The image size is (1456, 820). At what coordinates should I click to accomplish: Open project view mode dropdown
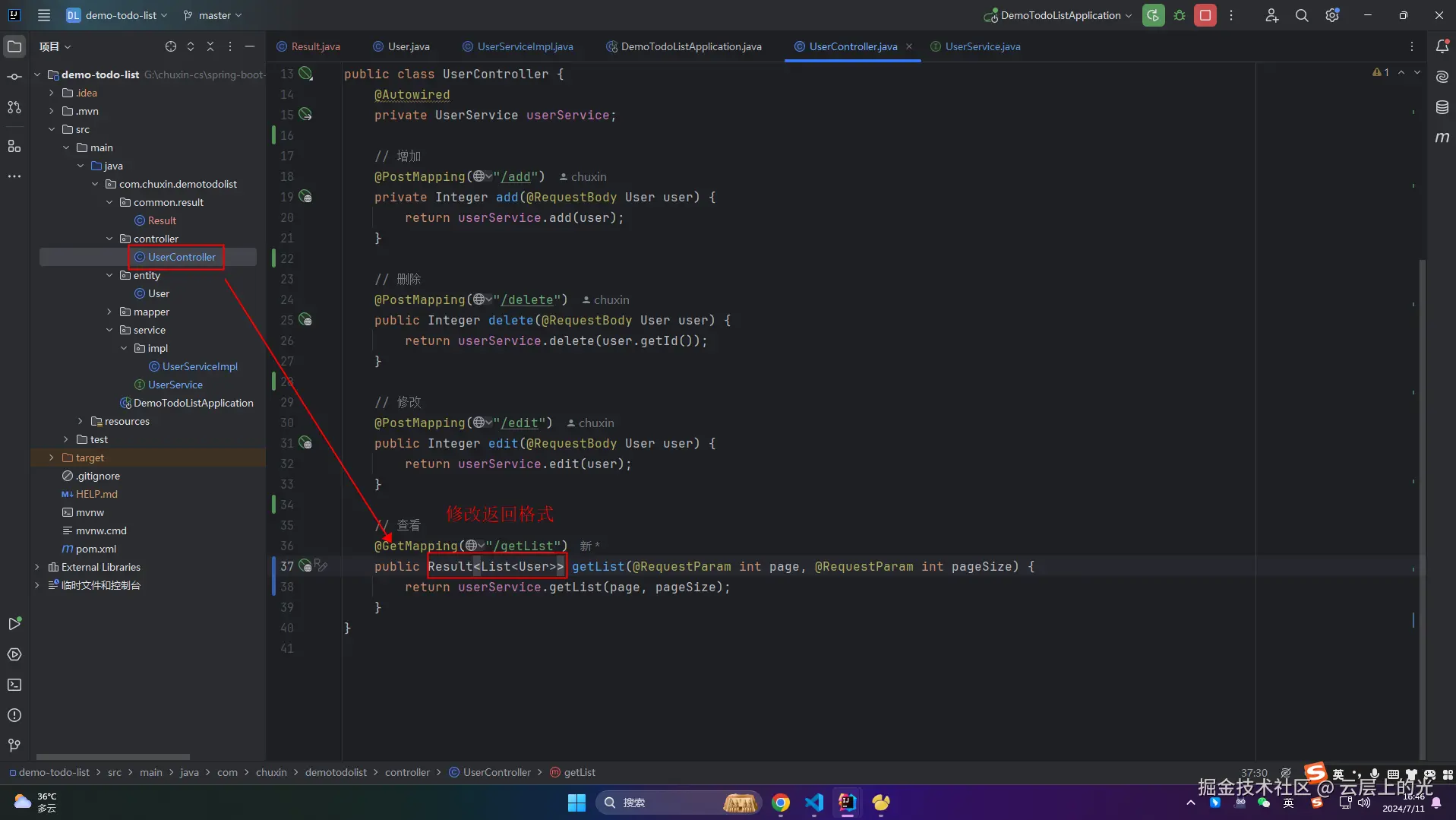[x=55, y=46]
